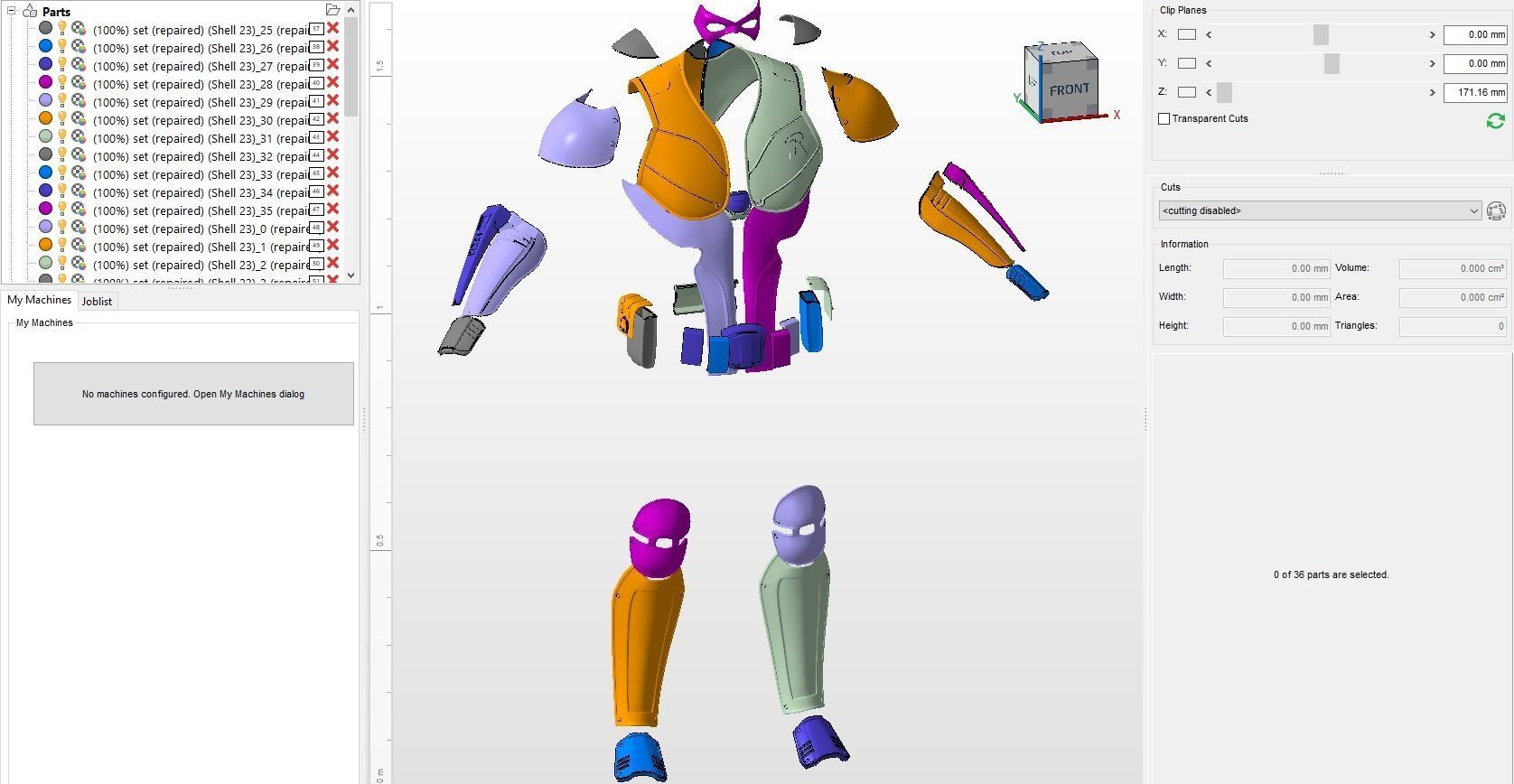1514x784 pixels.
Task: Select part row Shell 23_29 in tree
Action: coord(201,102)
